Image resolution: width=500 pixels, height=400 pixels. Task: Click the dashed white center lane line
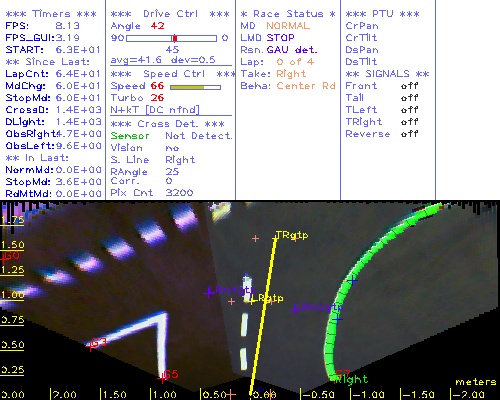click(x=245, y=323)
